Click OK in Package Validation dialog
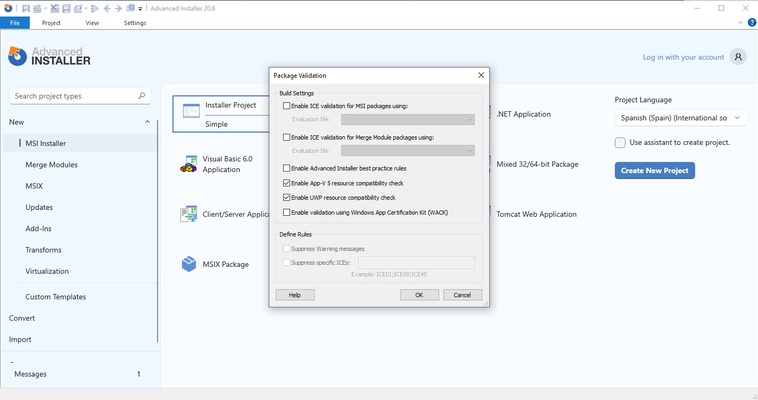Image resolution: width=758 pixels, height=400 pixels. click(419, 295)
